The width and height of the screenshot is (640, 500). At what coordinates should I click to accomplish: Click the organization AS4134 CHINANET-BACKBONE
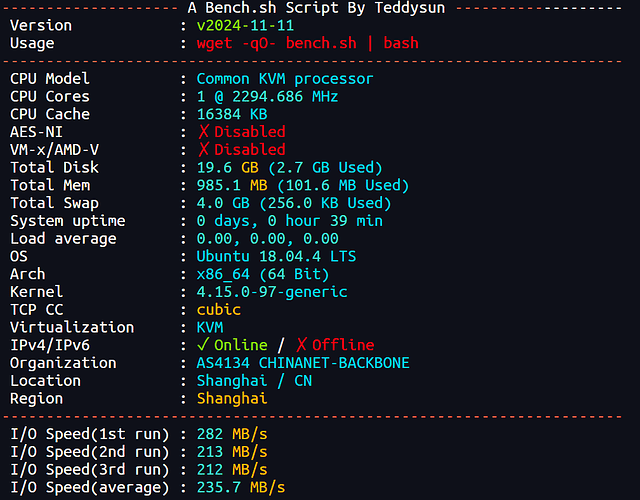click(303, 363)
